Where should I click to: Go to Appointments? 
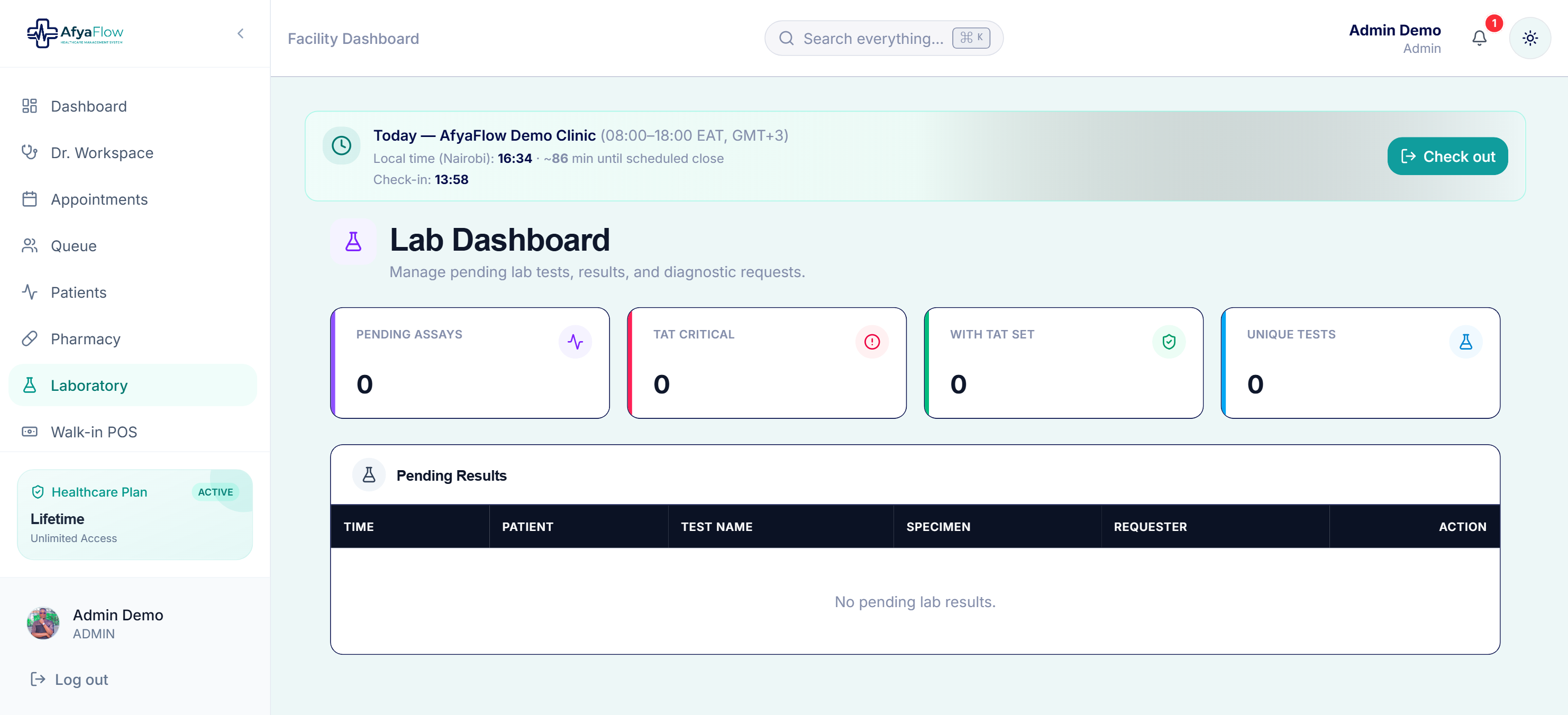[x=133, y=199]
